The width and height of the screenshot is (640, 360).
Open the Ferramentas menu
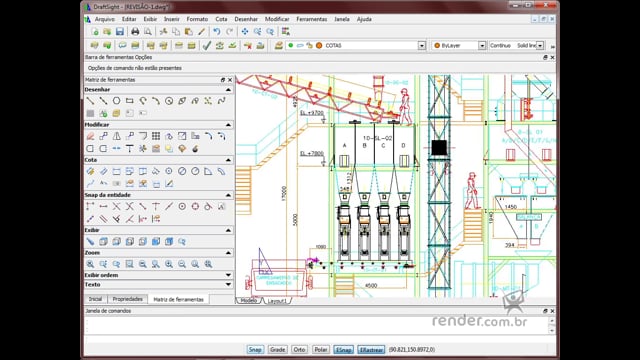311,19
